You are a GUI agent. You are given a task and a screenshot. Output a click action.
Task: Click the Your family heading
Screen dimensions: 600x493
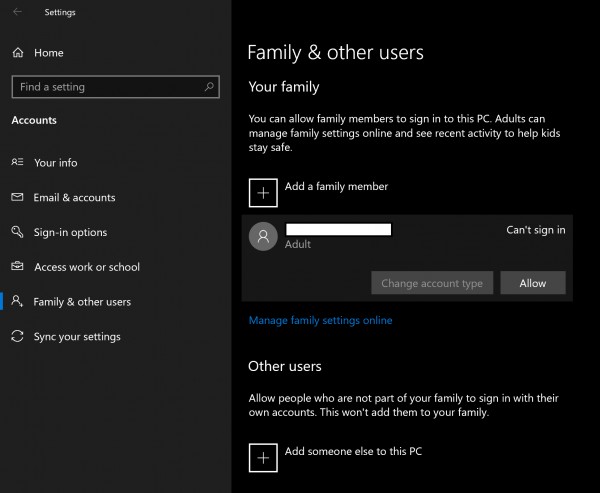(284, 87)
